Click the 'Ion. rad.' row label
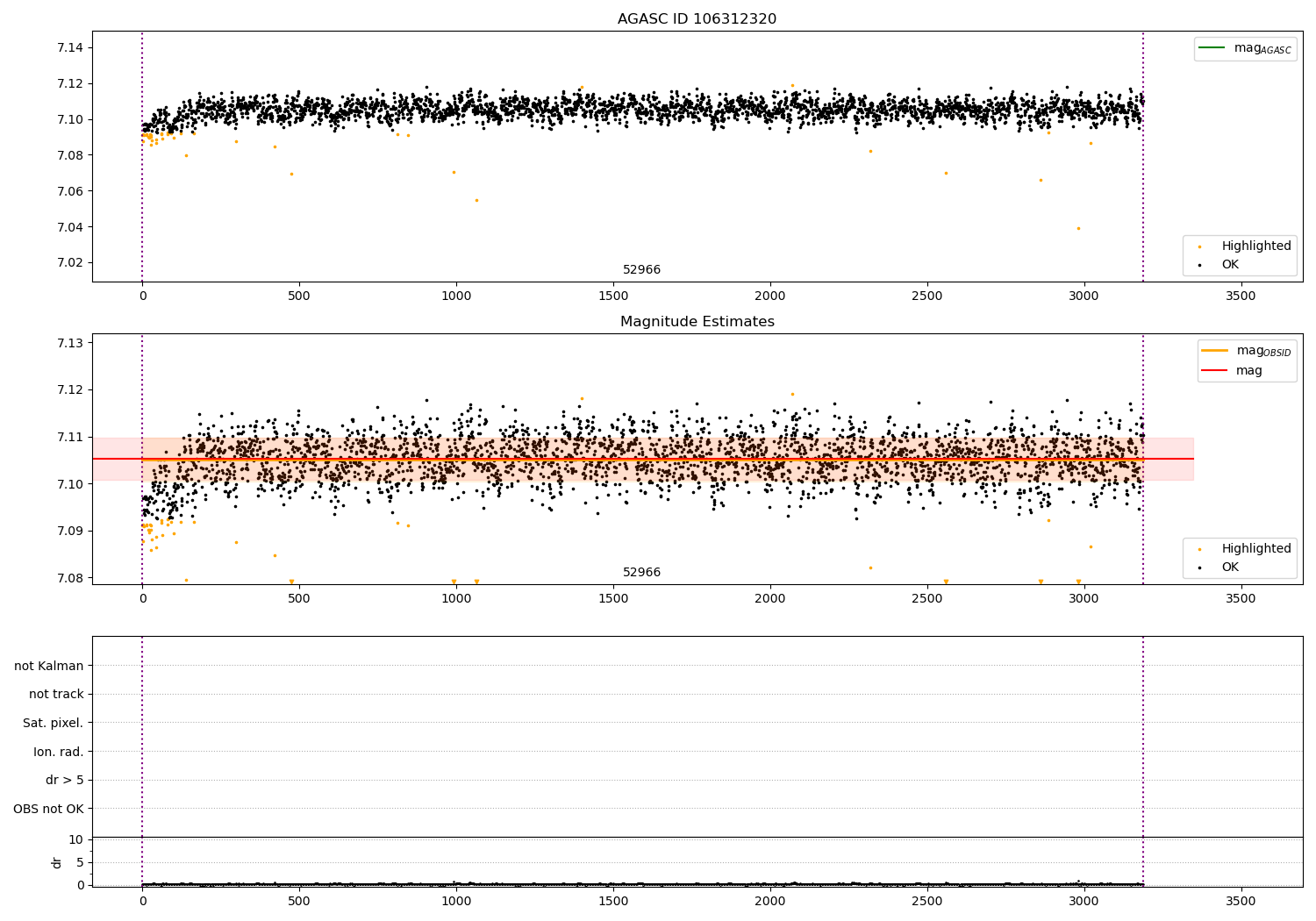 point(59,752)
